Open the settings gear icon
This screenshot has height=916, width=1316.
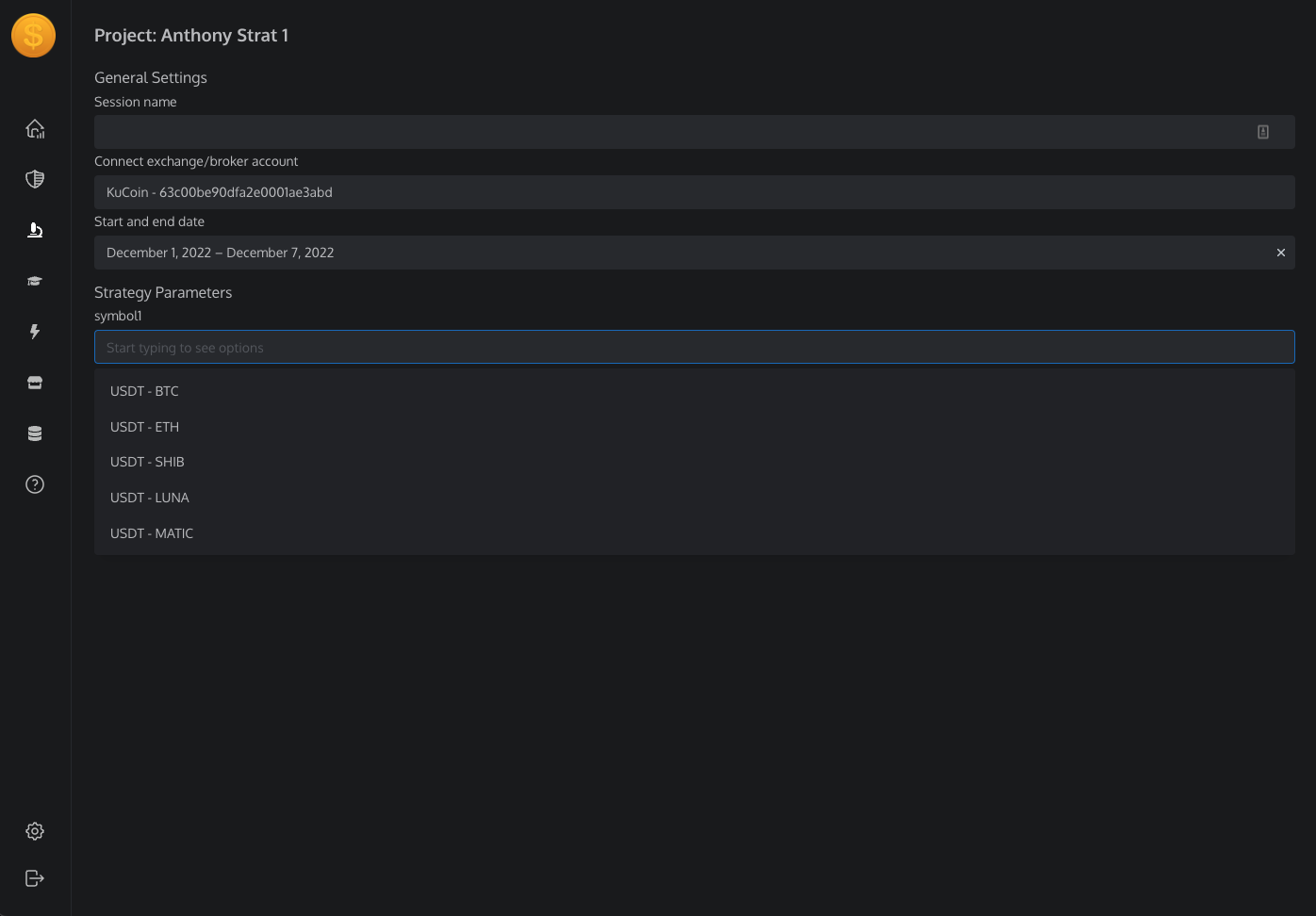pyautogui.click(x=35, y=831)
